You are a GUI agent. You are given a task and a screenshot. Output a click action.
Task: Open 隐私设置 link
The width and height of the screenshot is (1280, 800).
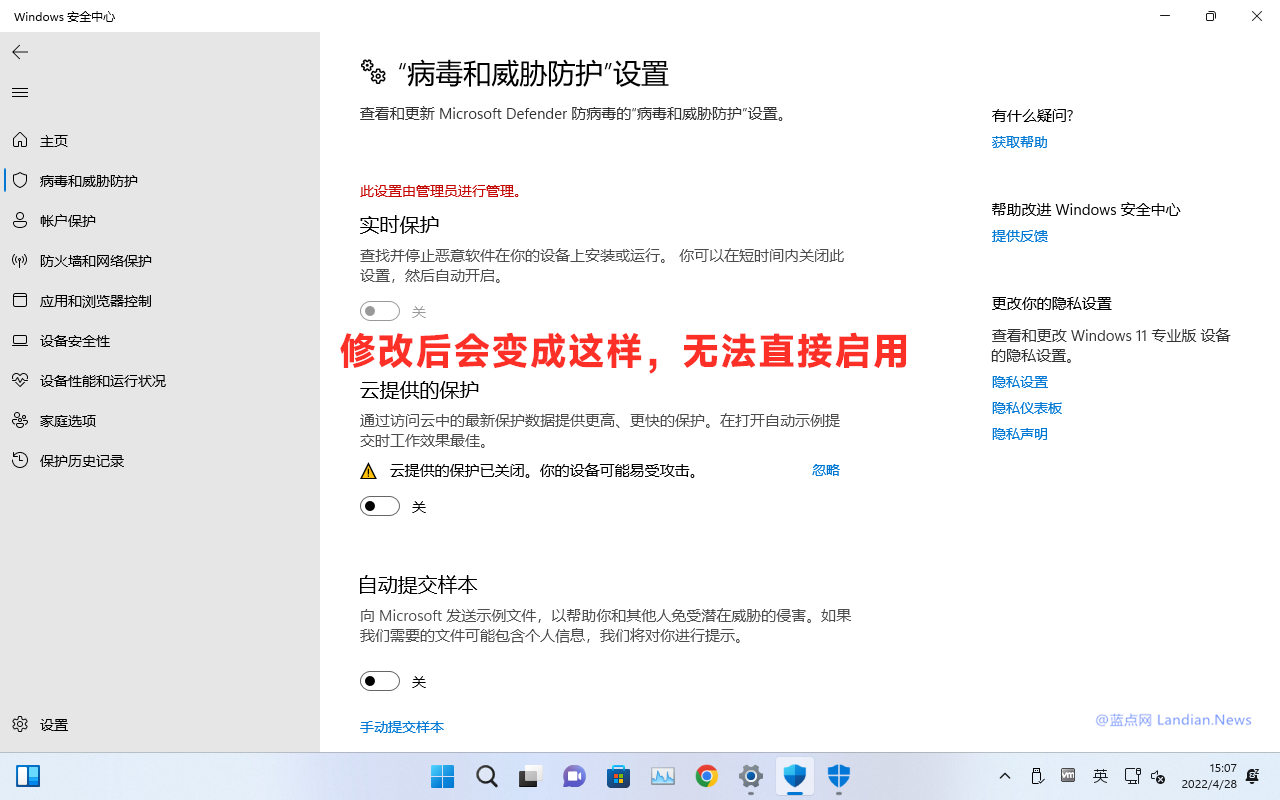[x=1020, y=382]
